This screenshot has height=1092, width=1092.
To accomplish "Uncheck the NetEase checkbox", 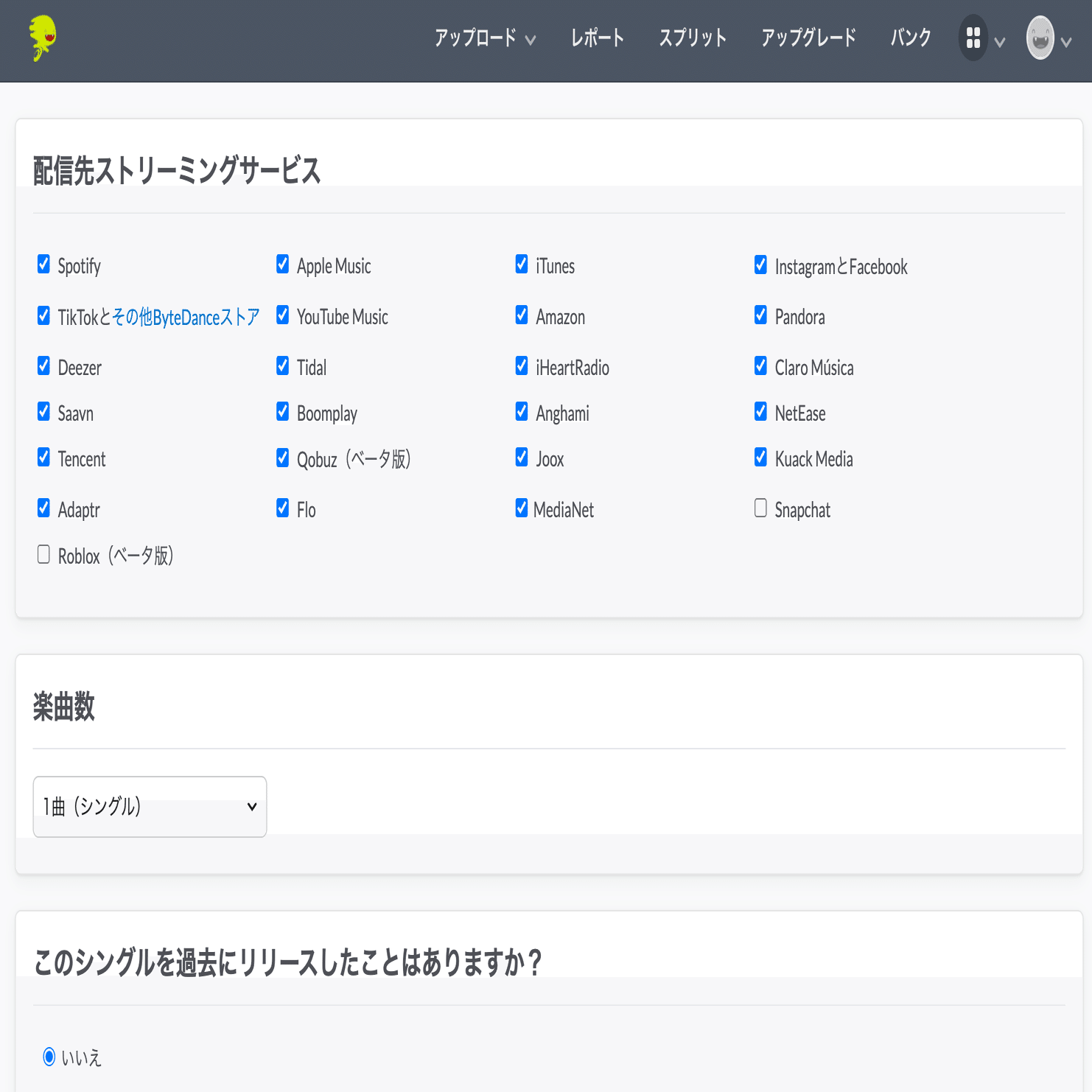I will tap(760, 411).
